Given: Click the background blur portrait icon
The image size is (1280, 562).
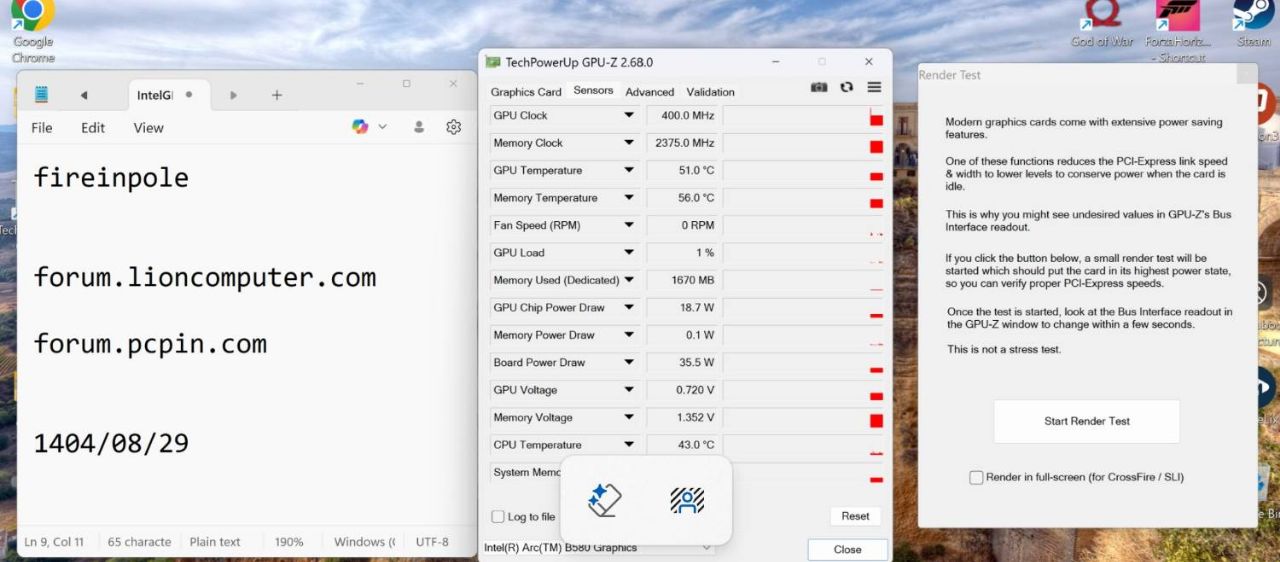Looking at the screenshot, I should click(687, 500).
